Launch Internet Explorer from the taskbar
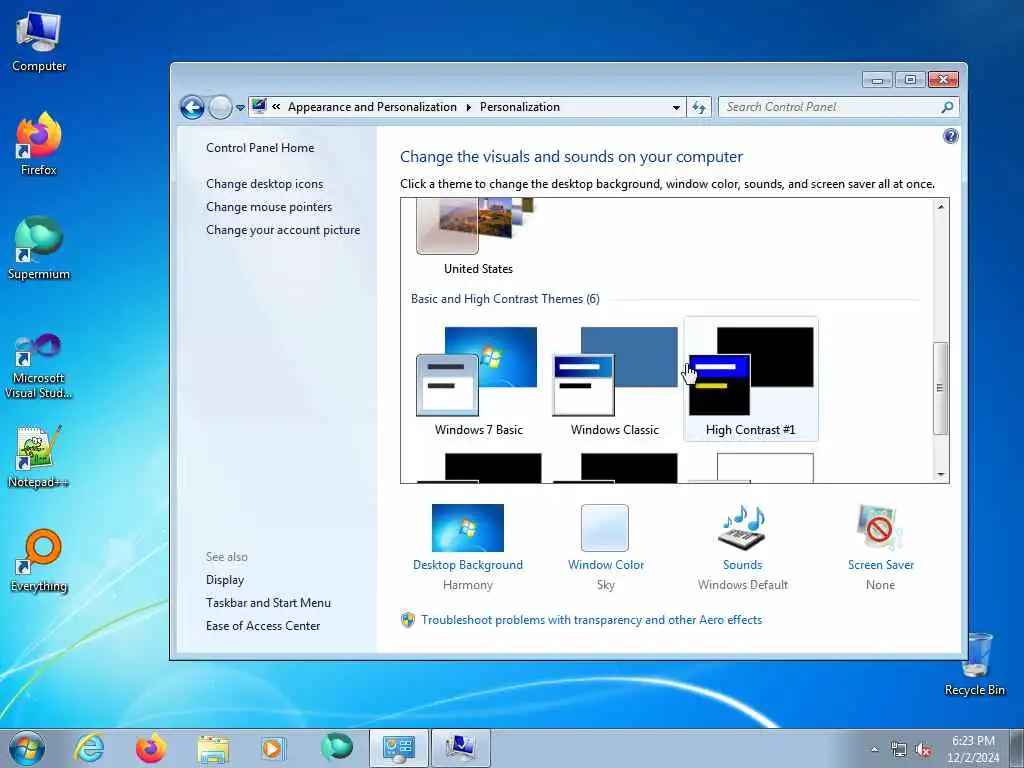Viewport: 1024px width, 768px height. 89,748
